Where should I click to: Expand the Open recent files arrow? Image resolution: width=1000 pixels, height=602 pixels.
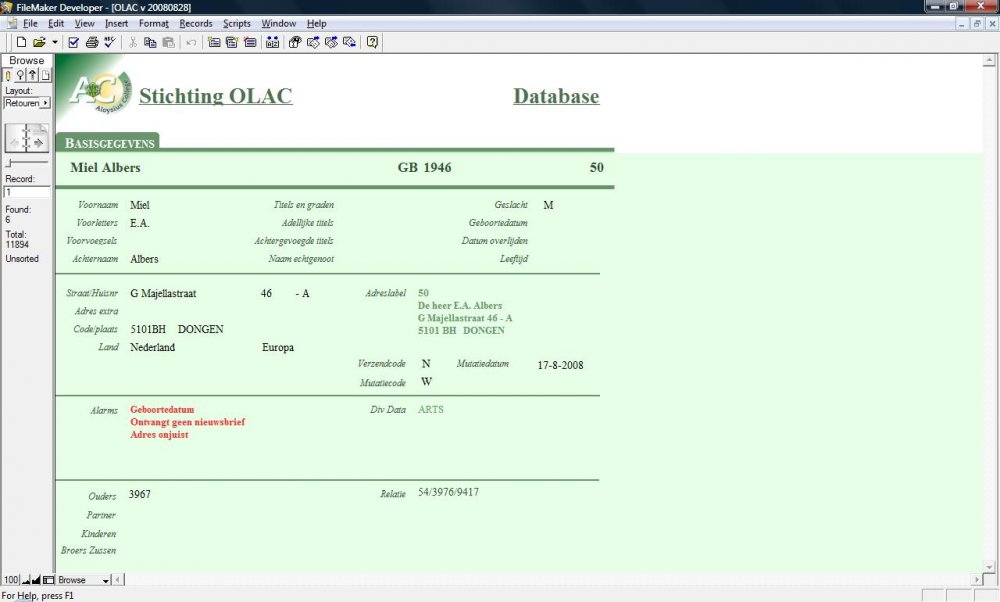(x=55, y=43)
